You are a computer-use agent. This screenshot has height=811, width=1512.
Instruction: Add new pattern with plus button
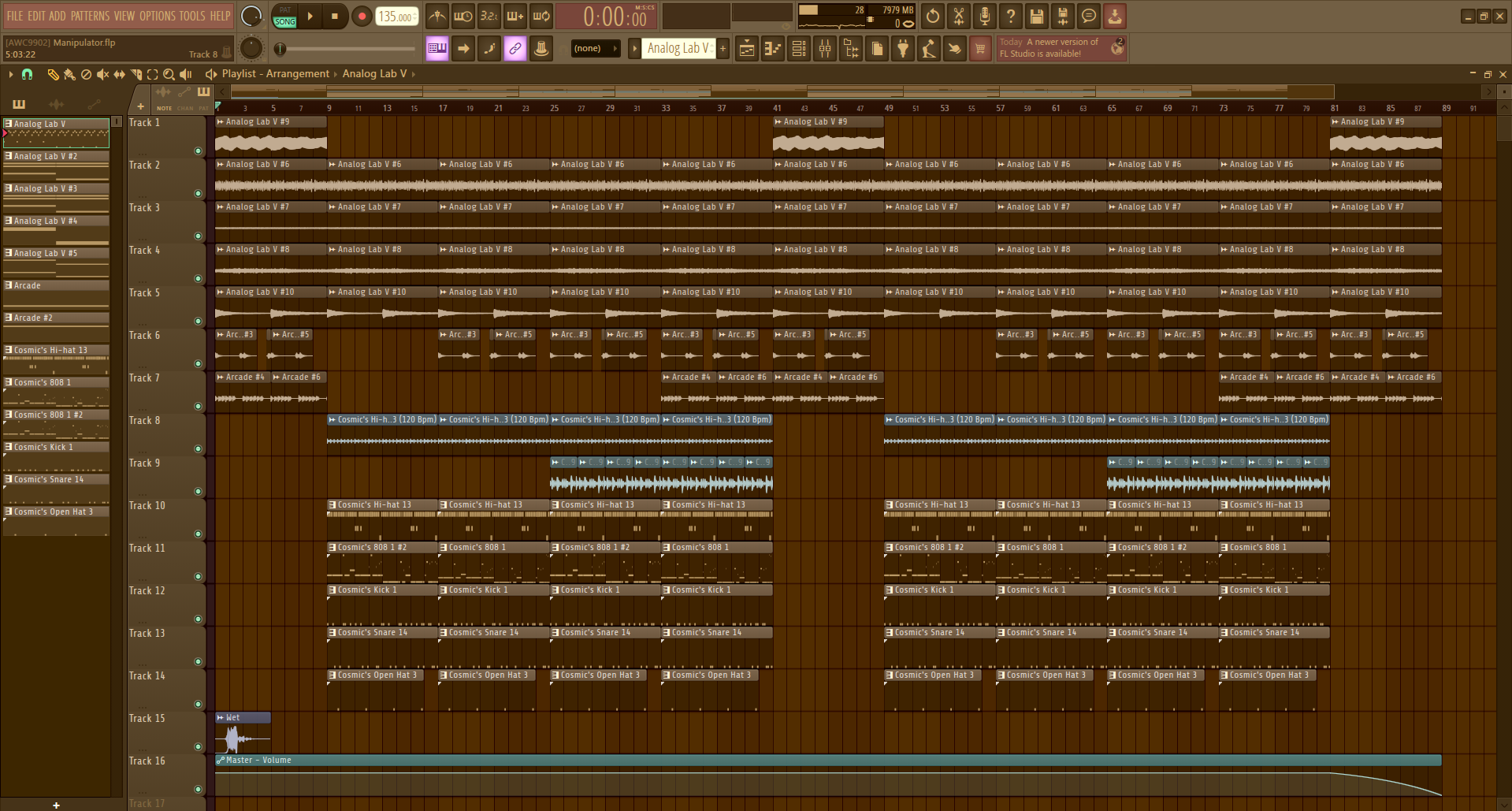click(x=723, y=49)
